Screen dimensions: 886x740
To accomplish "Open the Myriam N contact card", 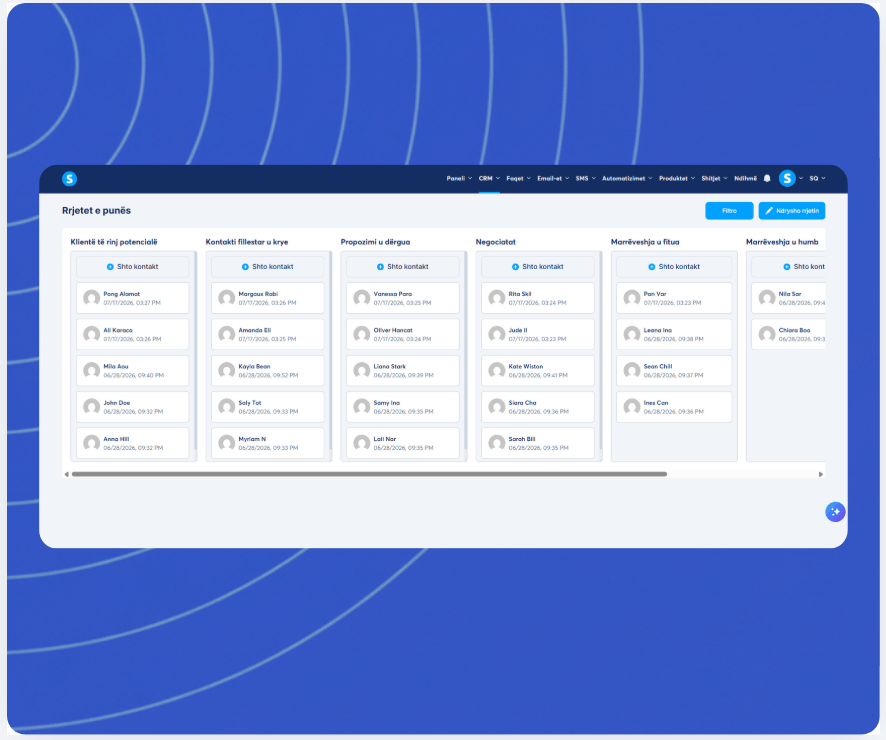I will click(268, 443).
